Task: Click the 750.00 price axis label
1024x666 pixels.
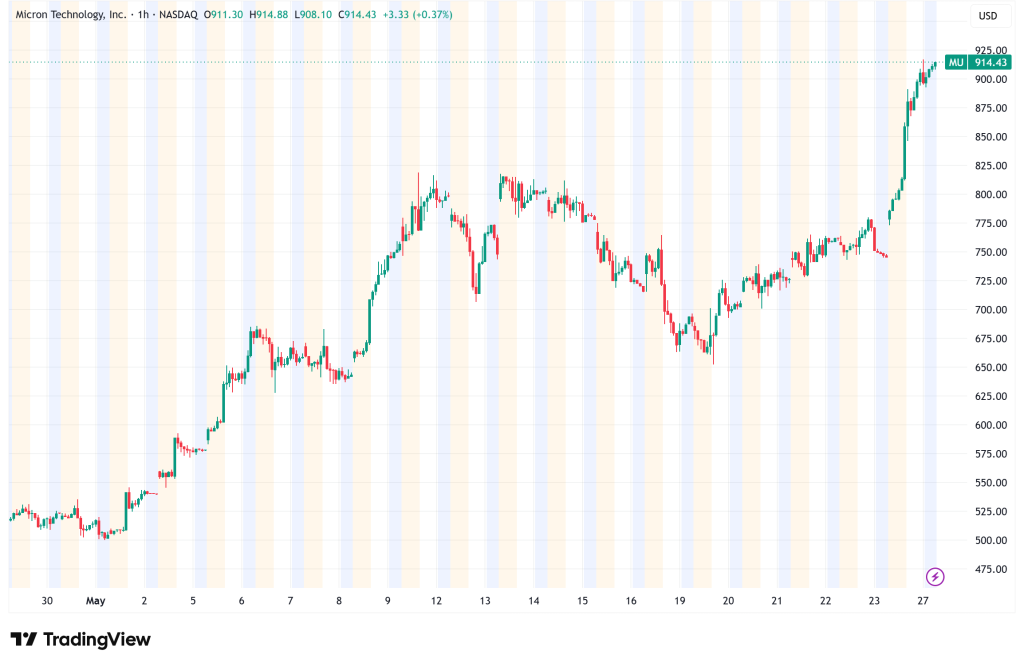Action: click(991, 252)
